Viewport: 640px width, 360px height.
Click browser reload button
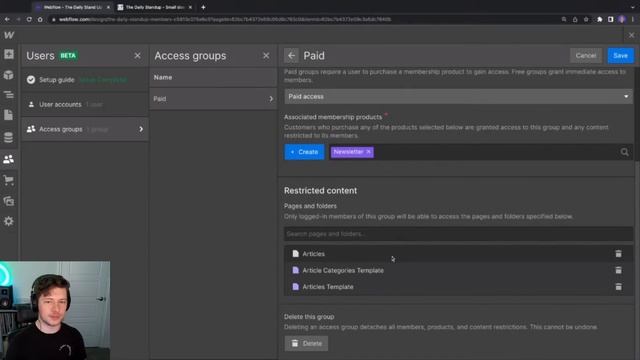pos(29,19)
